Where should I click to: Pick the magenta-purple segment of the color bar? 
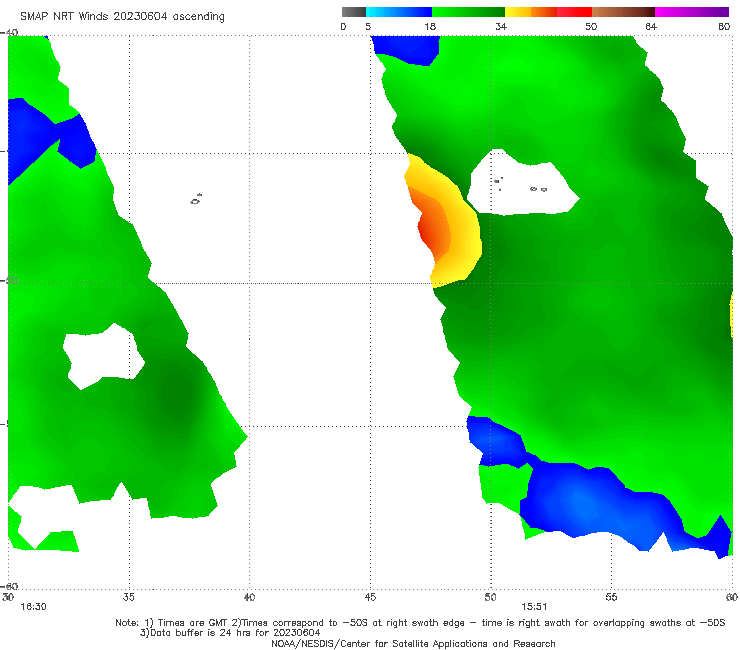pyautogui.click(x=692, y=12)
